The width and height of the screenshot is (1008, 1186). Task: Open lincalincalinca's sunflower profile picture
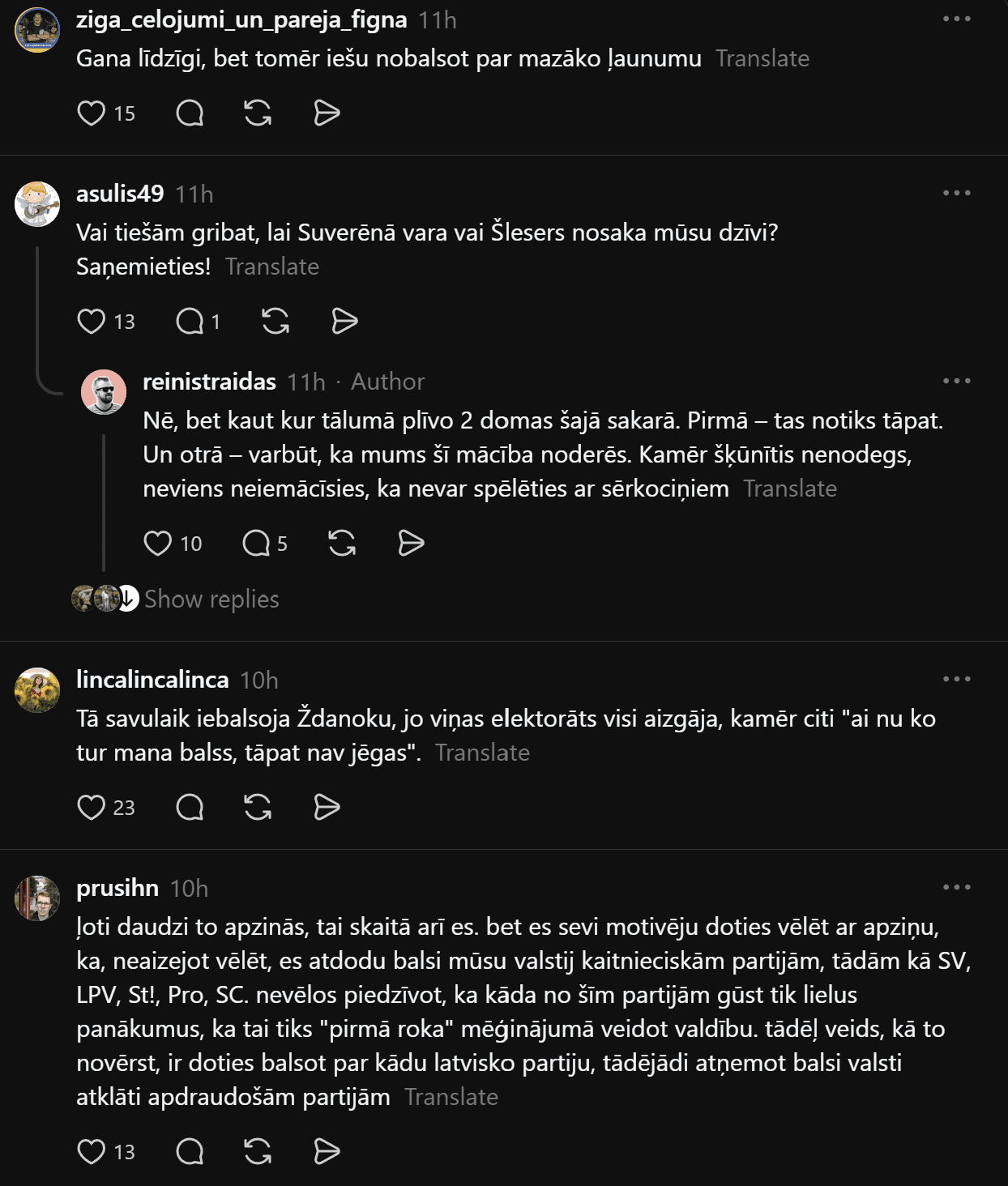(37, 690)
